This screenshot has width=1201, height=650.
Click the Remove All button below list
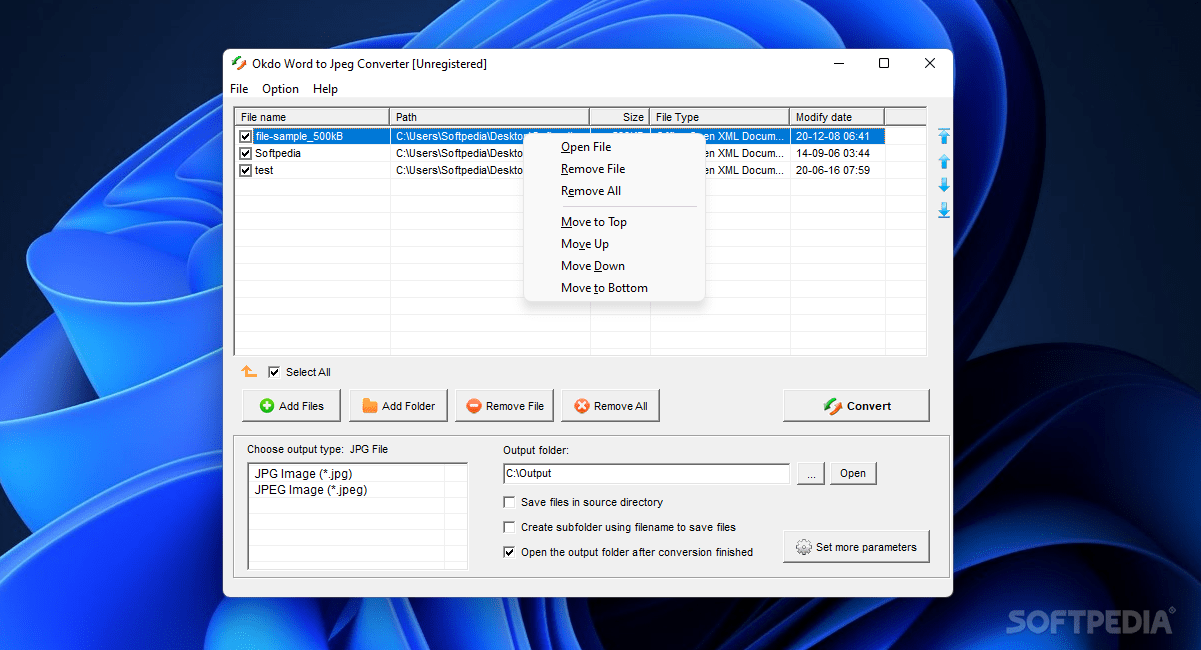click(x=610, y=406)
